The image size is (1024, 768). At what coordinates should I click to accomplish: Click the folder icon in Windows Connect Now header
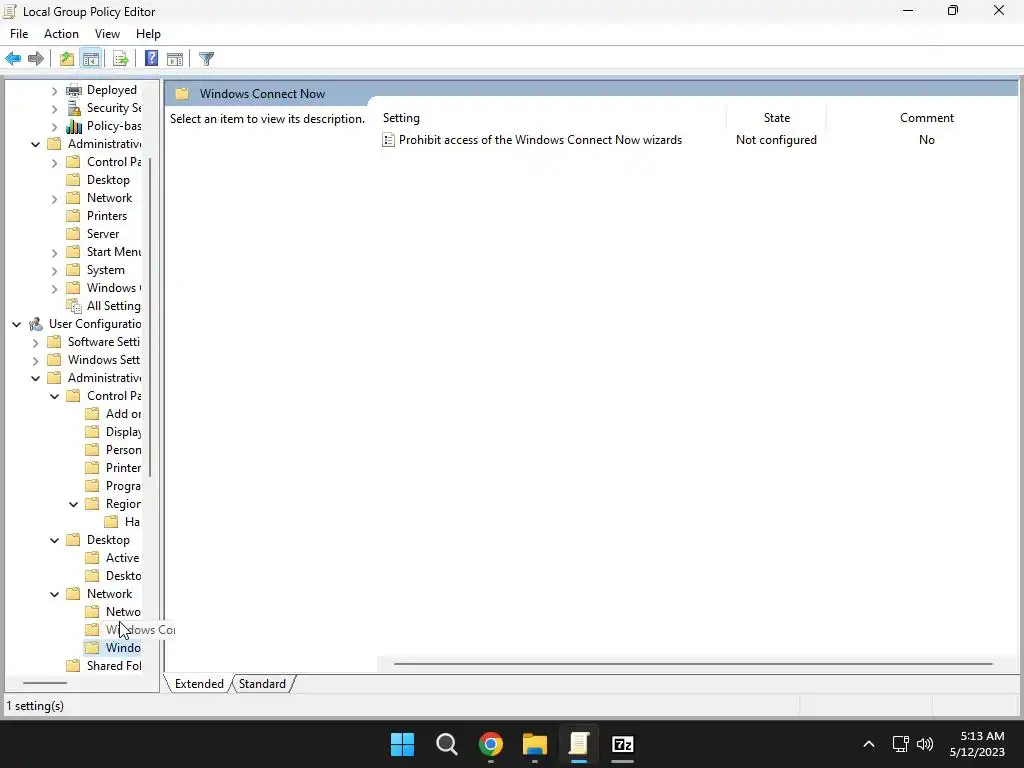pyautogui.click(x=182, y=93)
